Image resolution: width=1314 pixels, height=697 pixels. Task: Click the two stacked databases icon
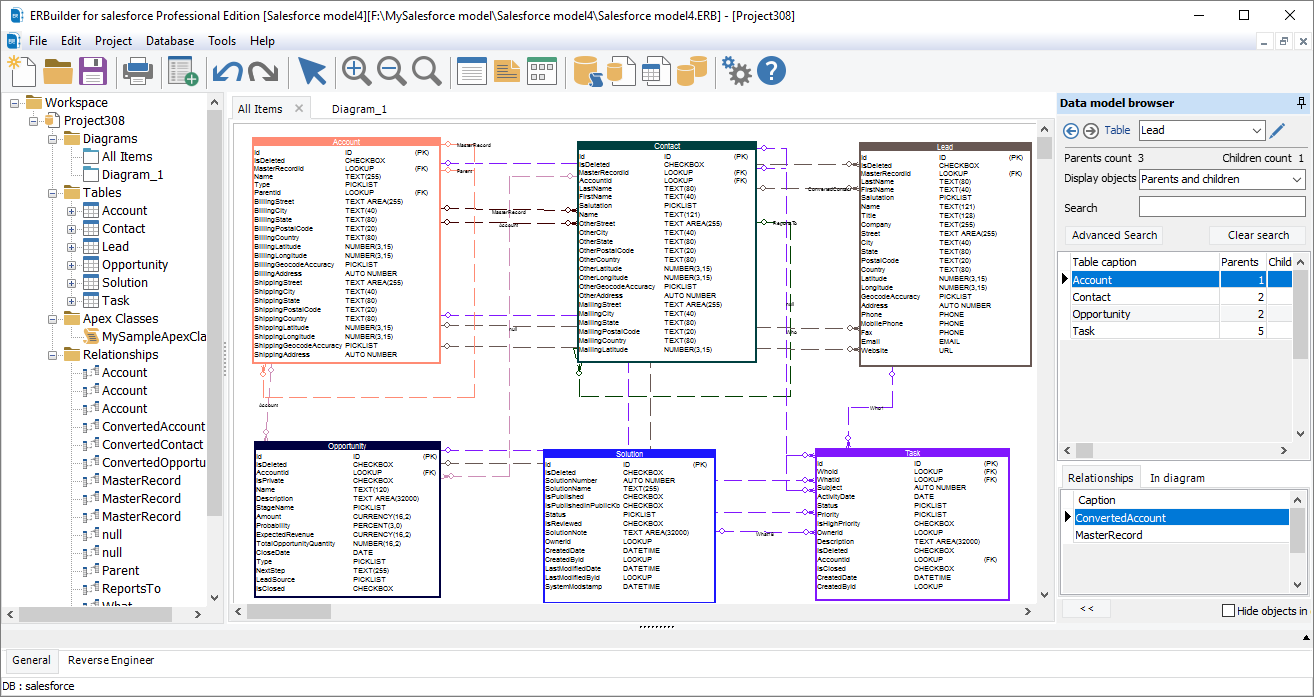(x=692, y=71)
